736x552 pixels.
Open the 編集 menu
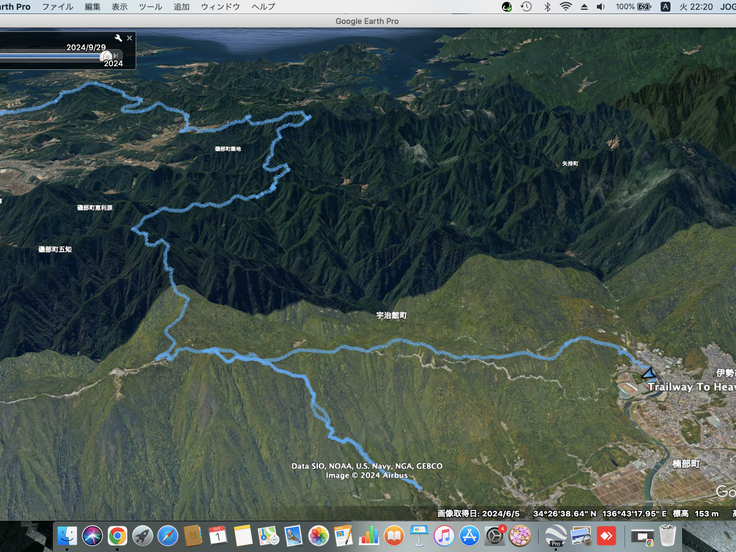93,6
